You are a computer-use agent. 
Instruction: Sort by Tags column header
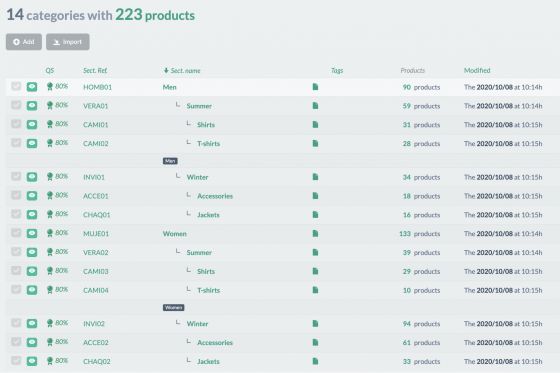(x=337, y=70)
